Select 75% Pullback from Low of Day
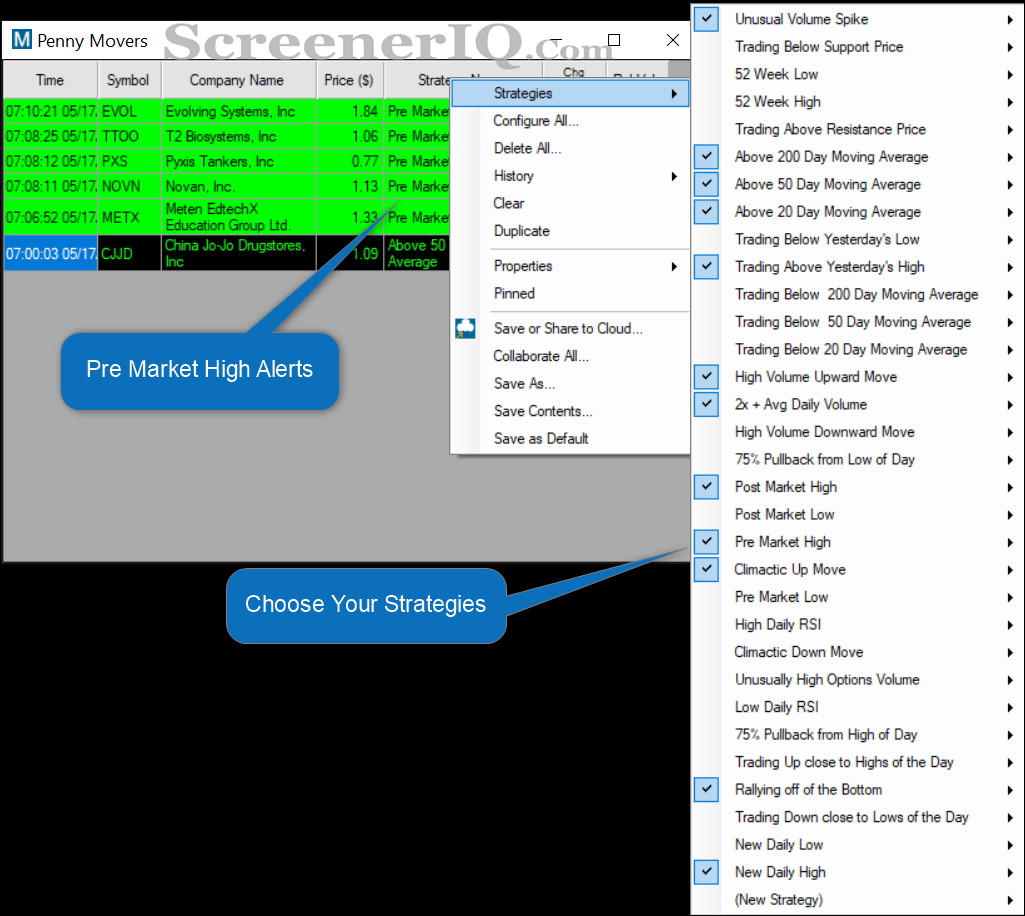 pyautogui.click(x=824, y=459)
